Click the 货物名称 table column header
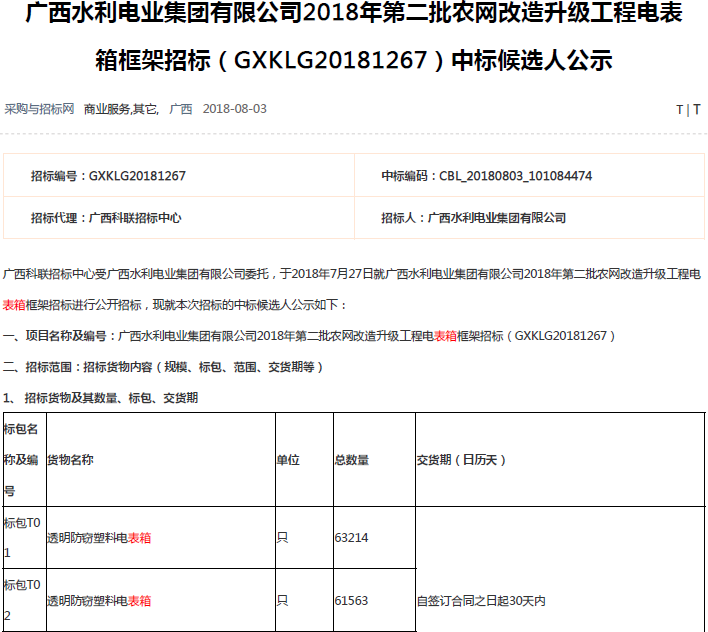This screenshot has height=632, width=708. pos(70,460)
